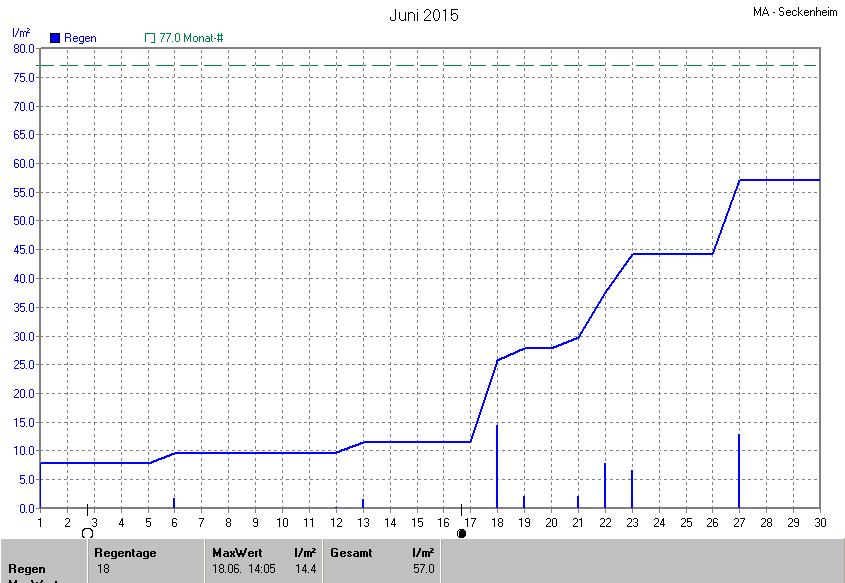Click the Gesamt column header
Image resolution: width=845 pixels, height=583 pixels.
[x=350, y=553]
